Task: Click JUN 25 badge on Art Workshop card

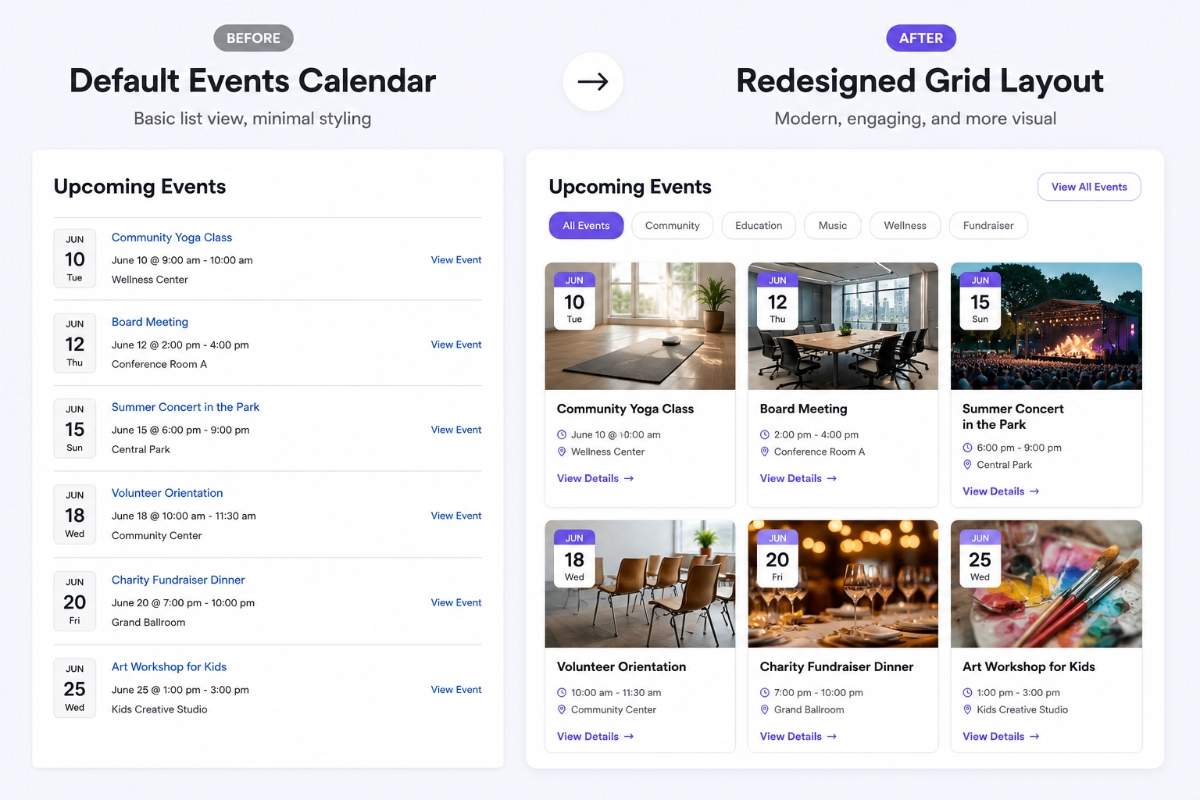Action: pos(980,559)
